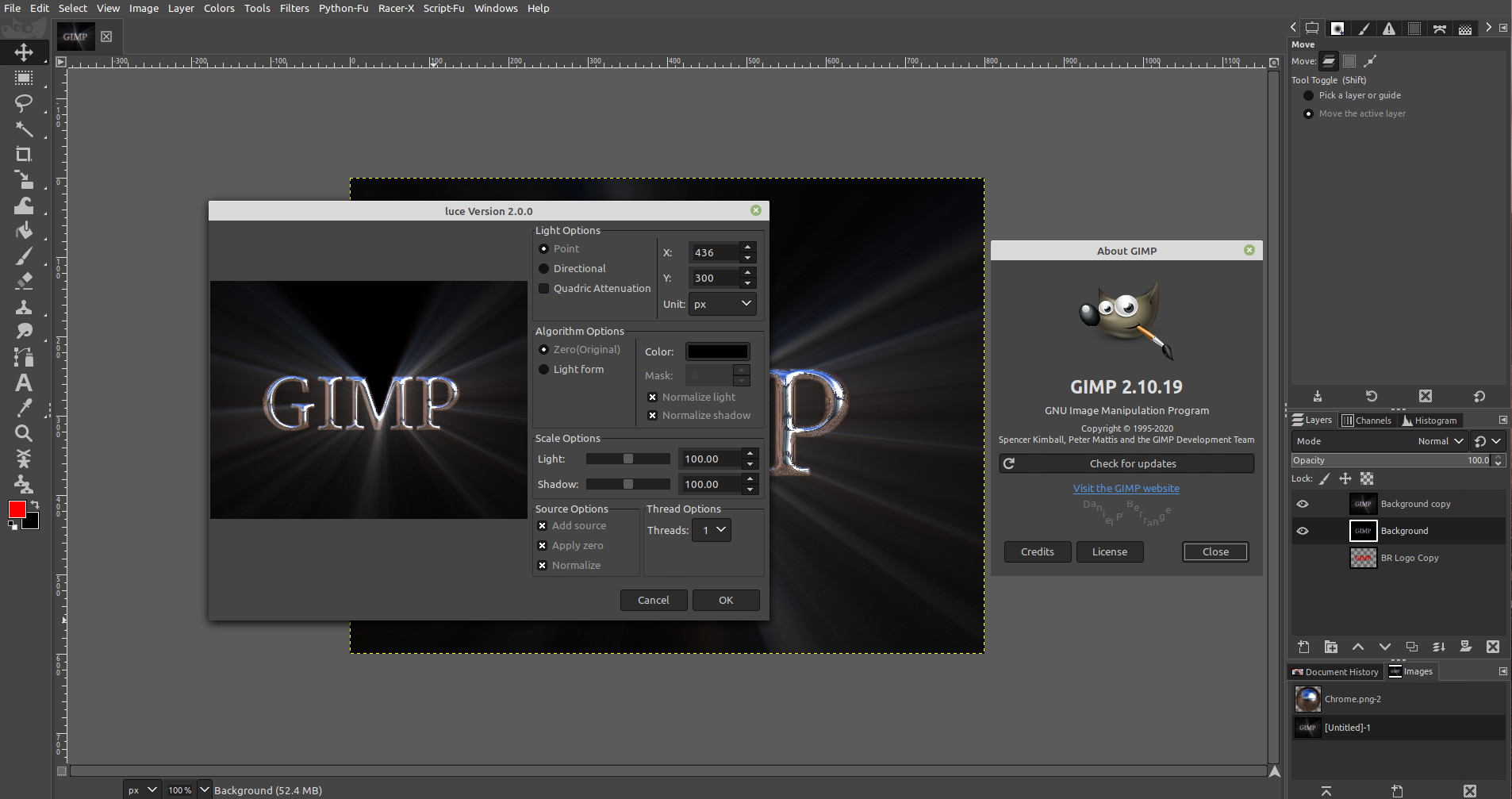Viewport: 1512px width, 799px height.
Task: Select Pick a layer or guide option
Action: pos(1352,95)
